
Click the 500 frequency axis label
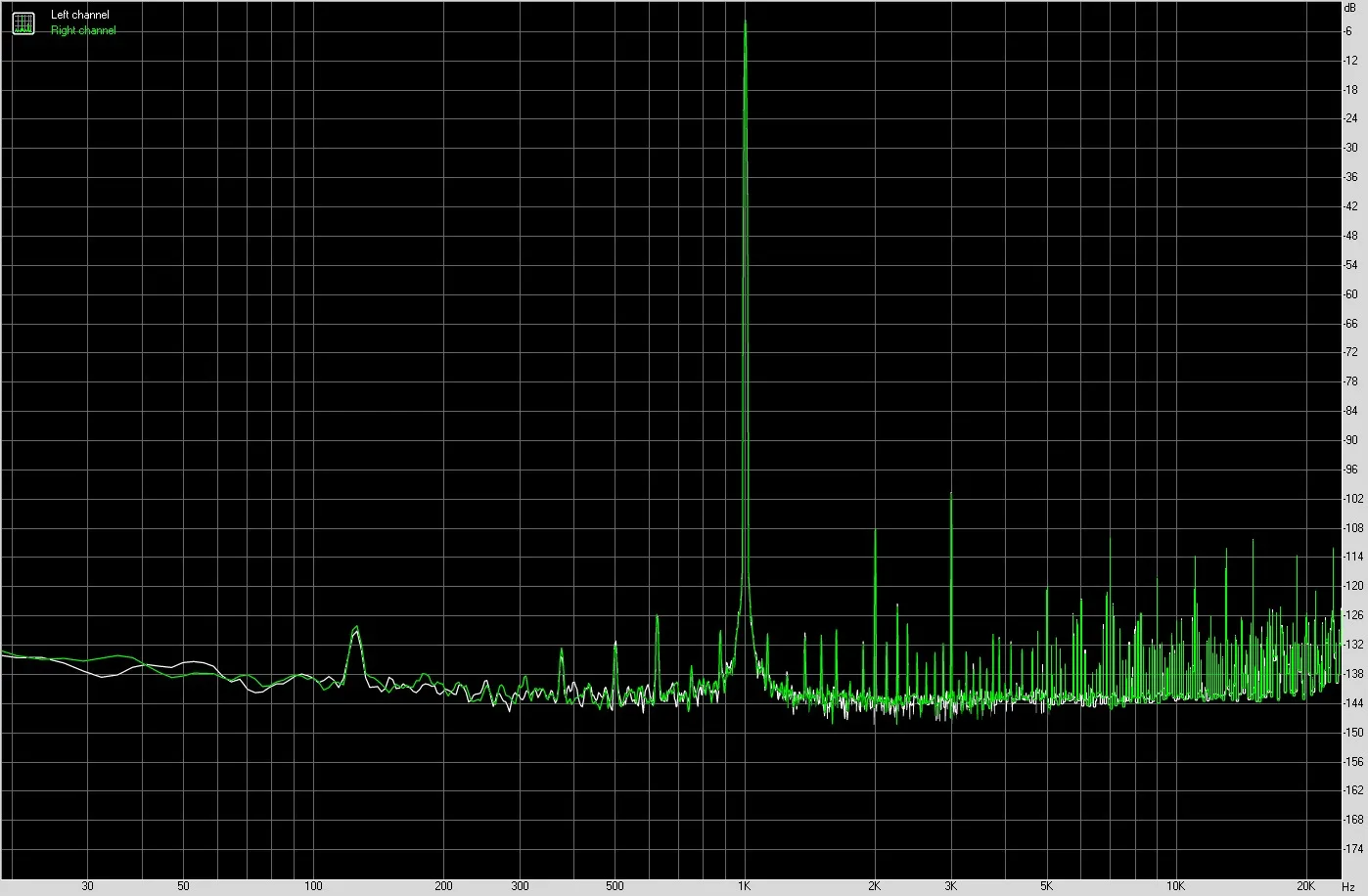(615, 886)
